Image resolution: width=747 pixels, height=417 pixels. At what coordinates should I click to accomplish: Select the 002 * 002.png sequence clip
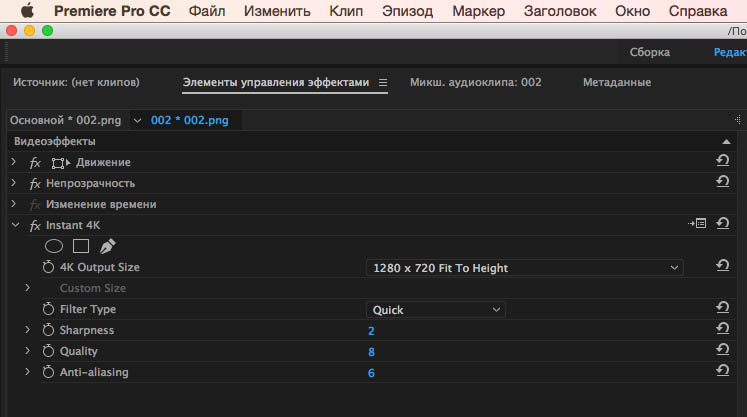click(x=190, y=120)
